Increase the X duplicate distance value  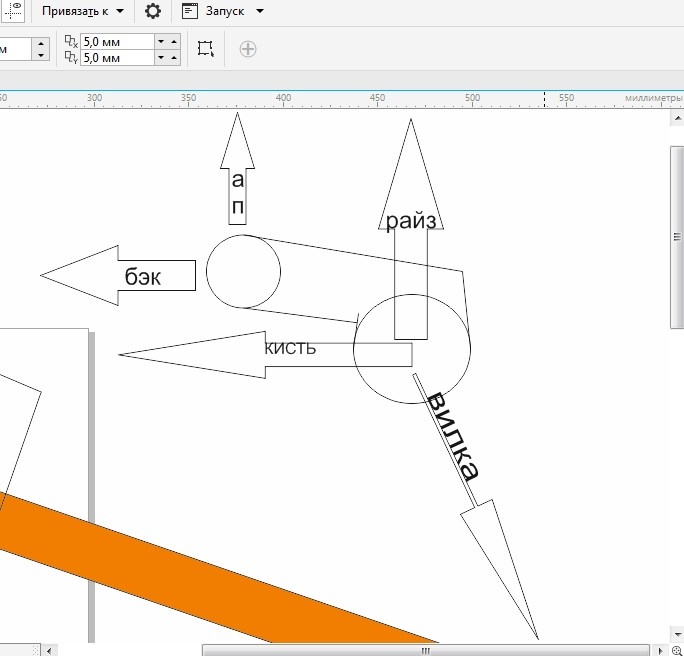174,41
